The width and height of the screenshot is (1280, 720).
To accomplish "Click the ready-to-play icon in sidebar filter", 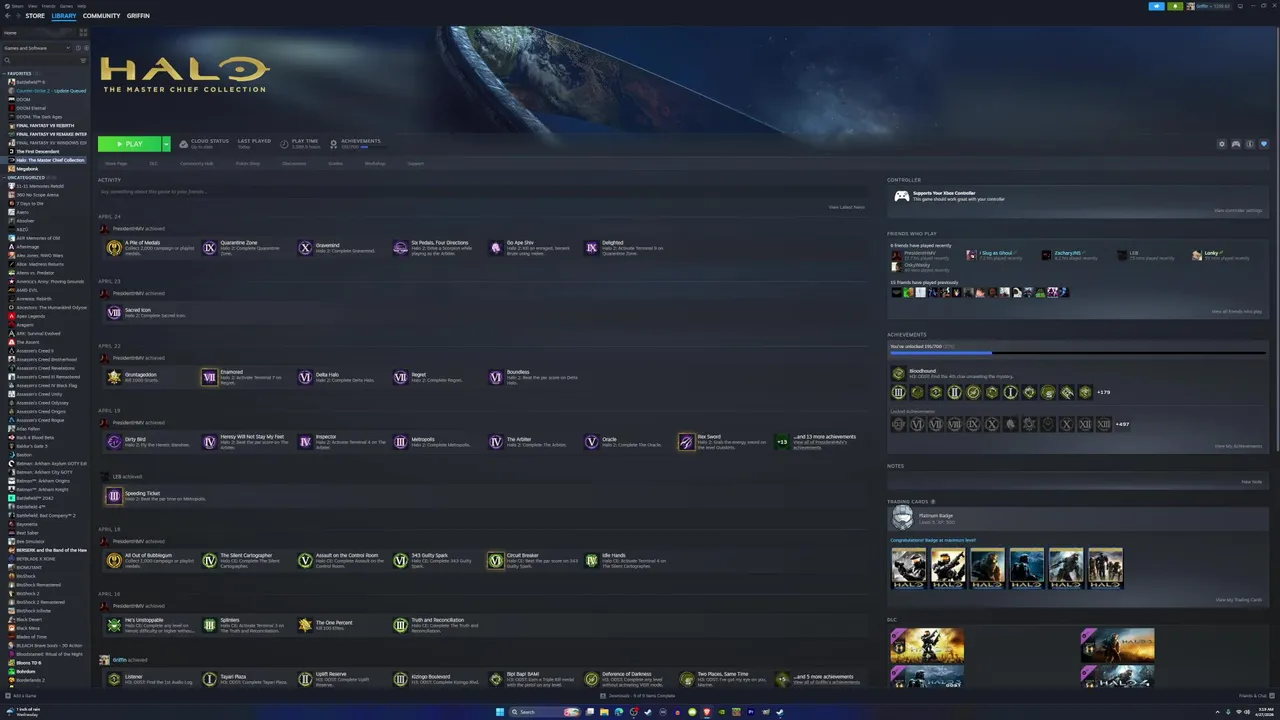I will click(85, 48).
